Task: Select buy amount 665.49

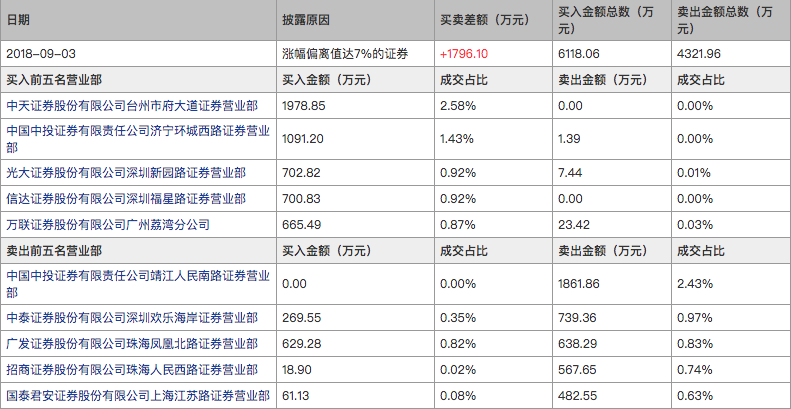Action: coord(302,224)
